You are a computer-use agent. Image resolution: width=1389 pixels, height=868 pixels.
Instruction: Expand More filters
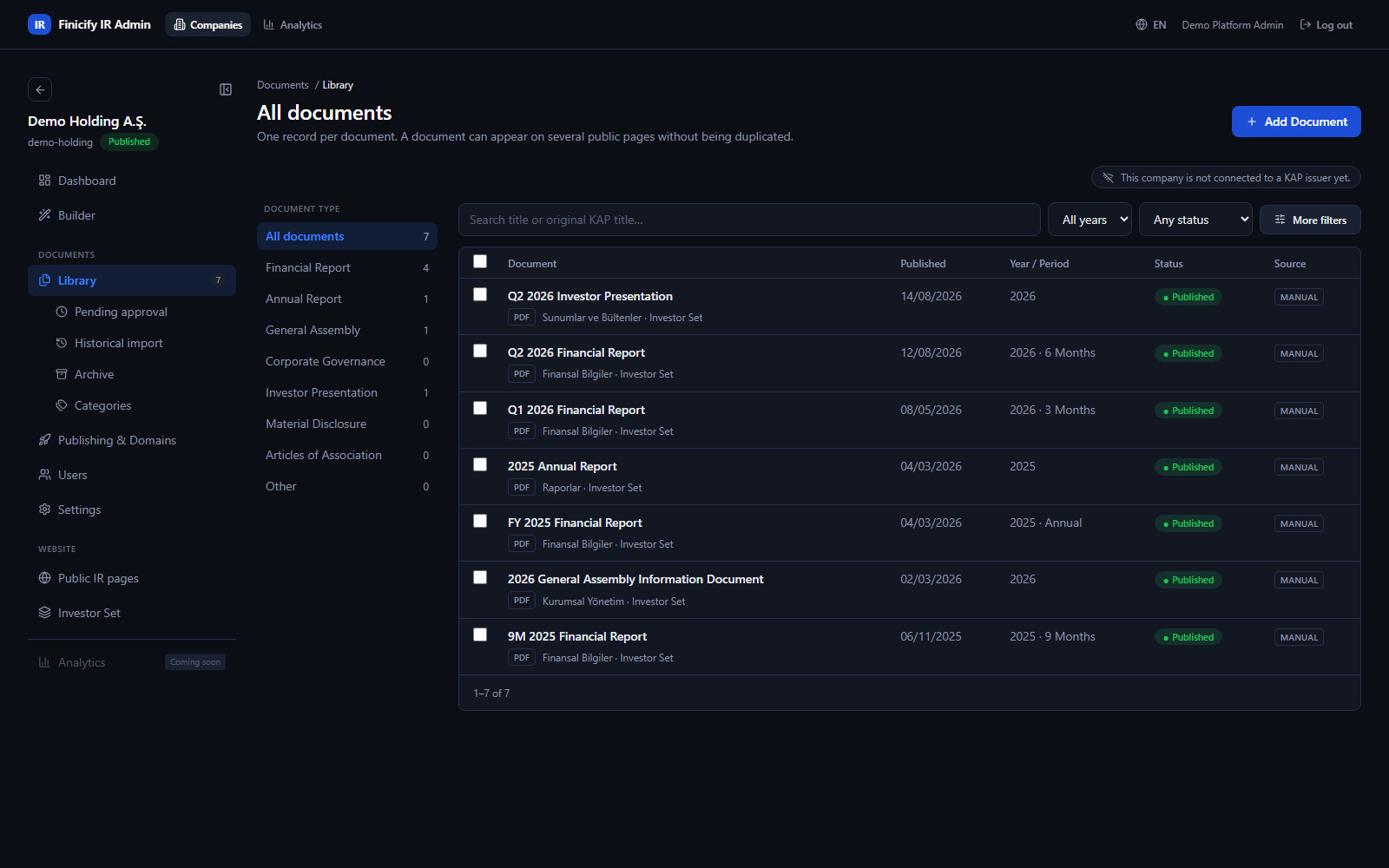pos(1310,220)
